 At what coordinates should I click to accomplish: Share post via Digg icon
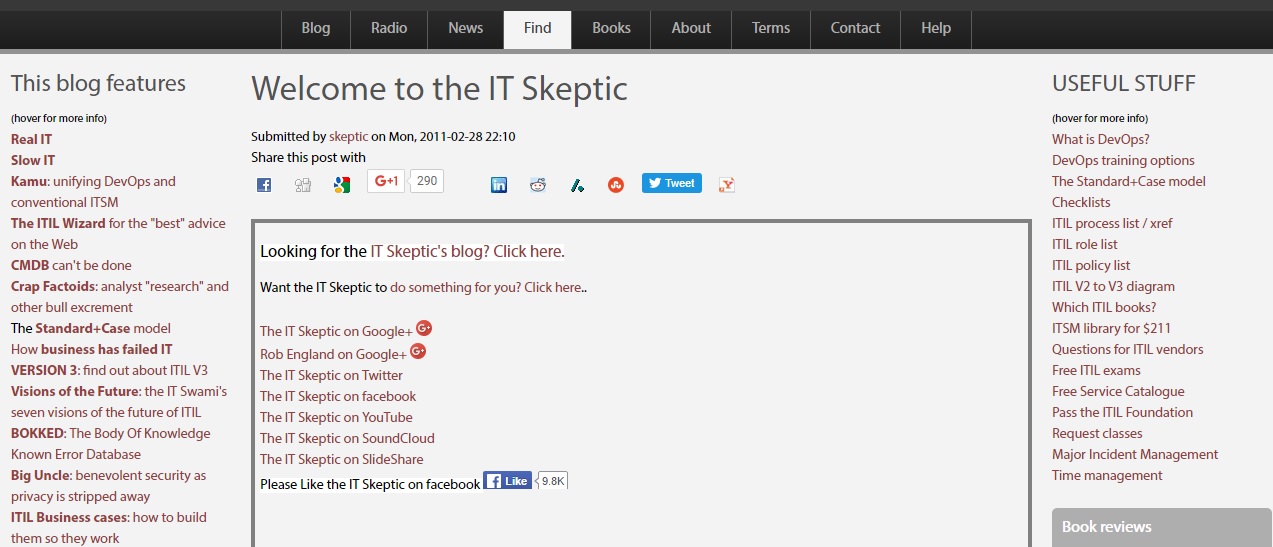coord(303,185)
